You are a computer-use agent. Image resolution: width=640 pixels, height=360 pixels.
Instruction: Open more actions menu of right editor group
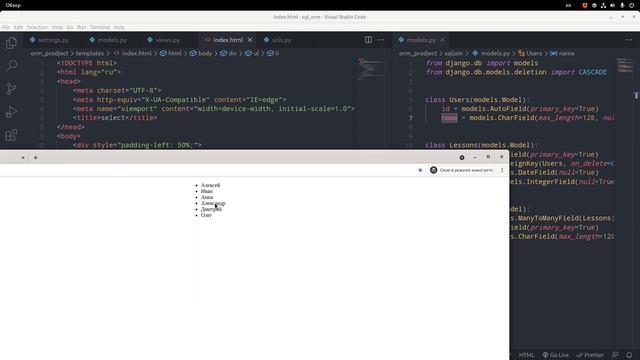[629, 40]
